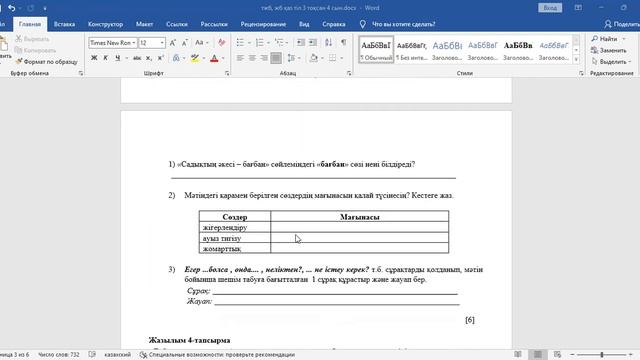Click Format Painter (Формат по образцу)
The height and width of the screenshot is (360, 640).
[x=46, y=62]
